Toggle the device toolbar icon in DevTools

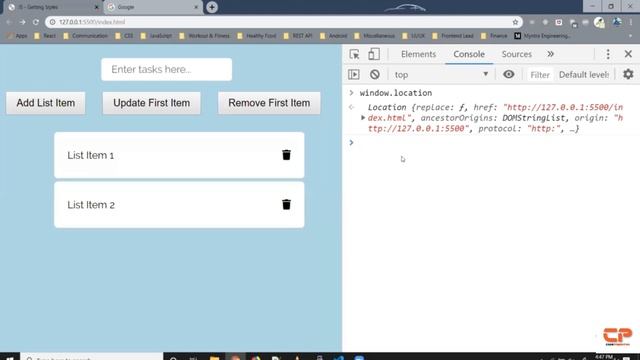tap(374, 54)
